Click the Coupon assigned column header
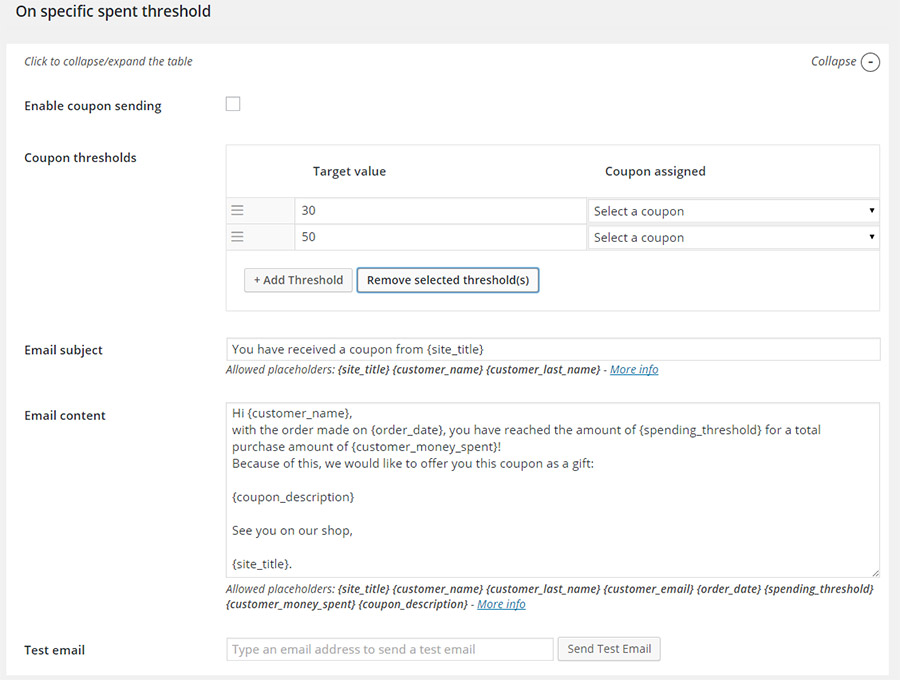 point(655,171)
